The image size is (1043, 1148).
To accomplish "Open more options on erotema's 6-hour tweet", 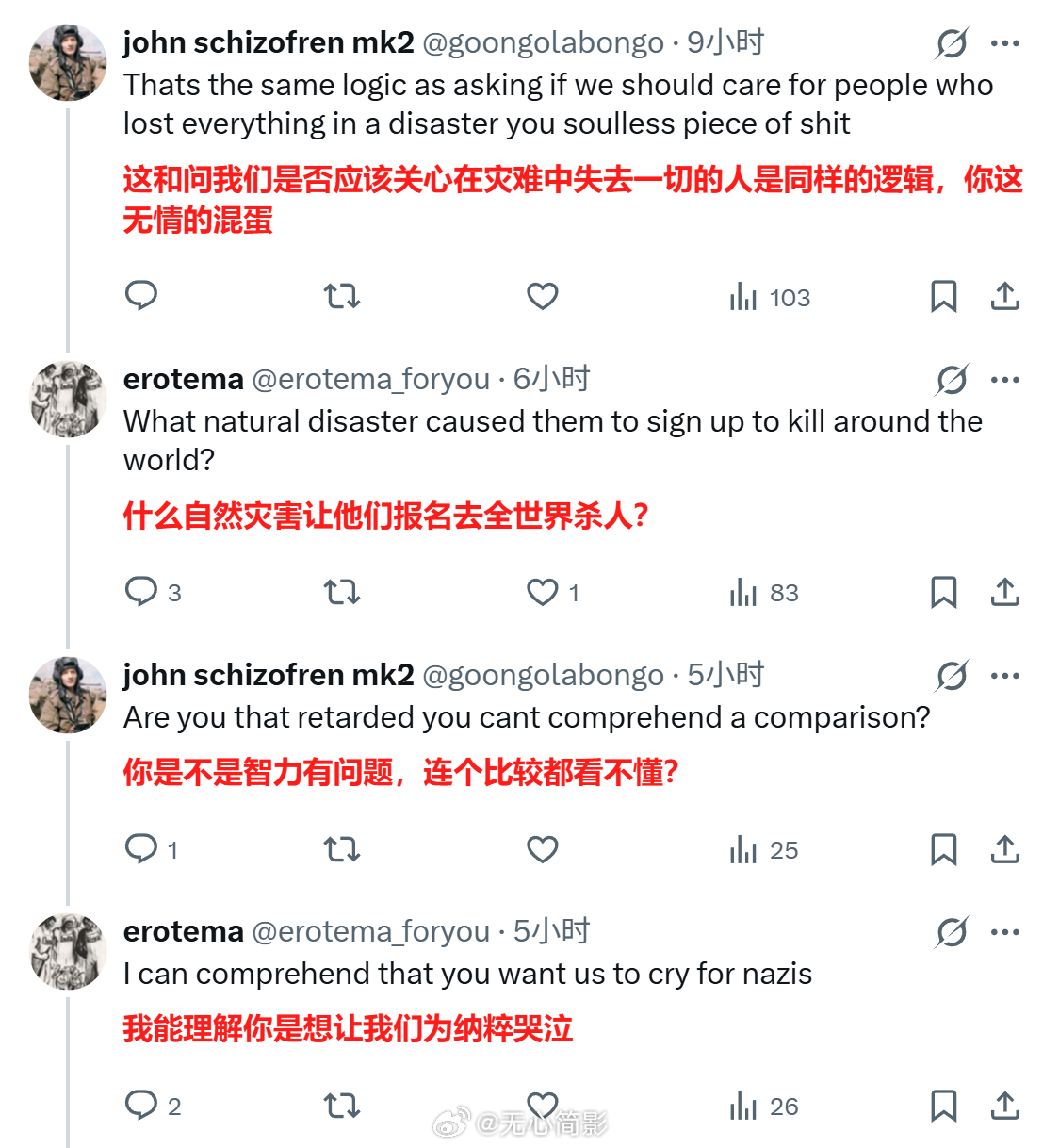I will click(x=1005, y=379).
